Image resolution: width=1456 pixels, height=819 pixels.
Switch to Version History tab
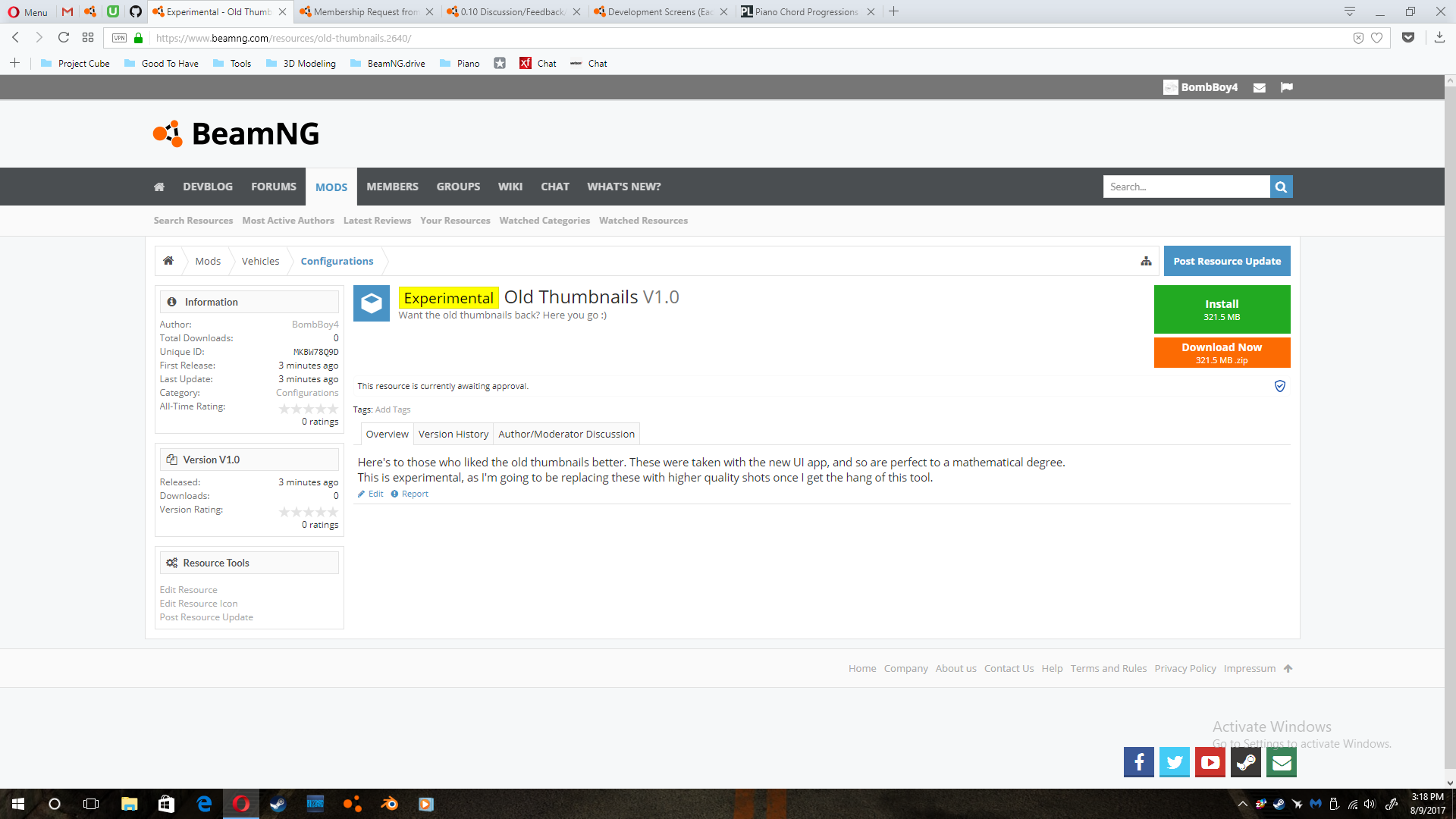coord(453,434)
